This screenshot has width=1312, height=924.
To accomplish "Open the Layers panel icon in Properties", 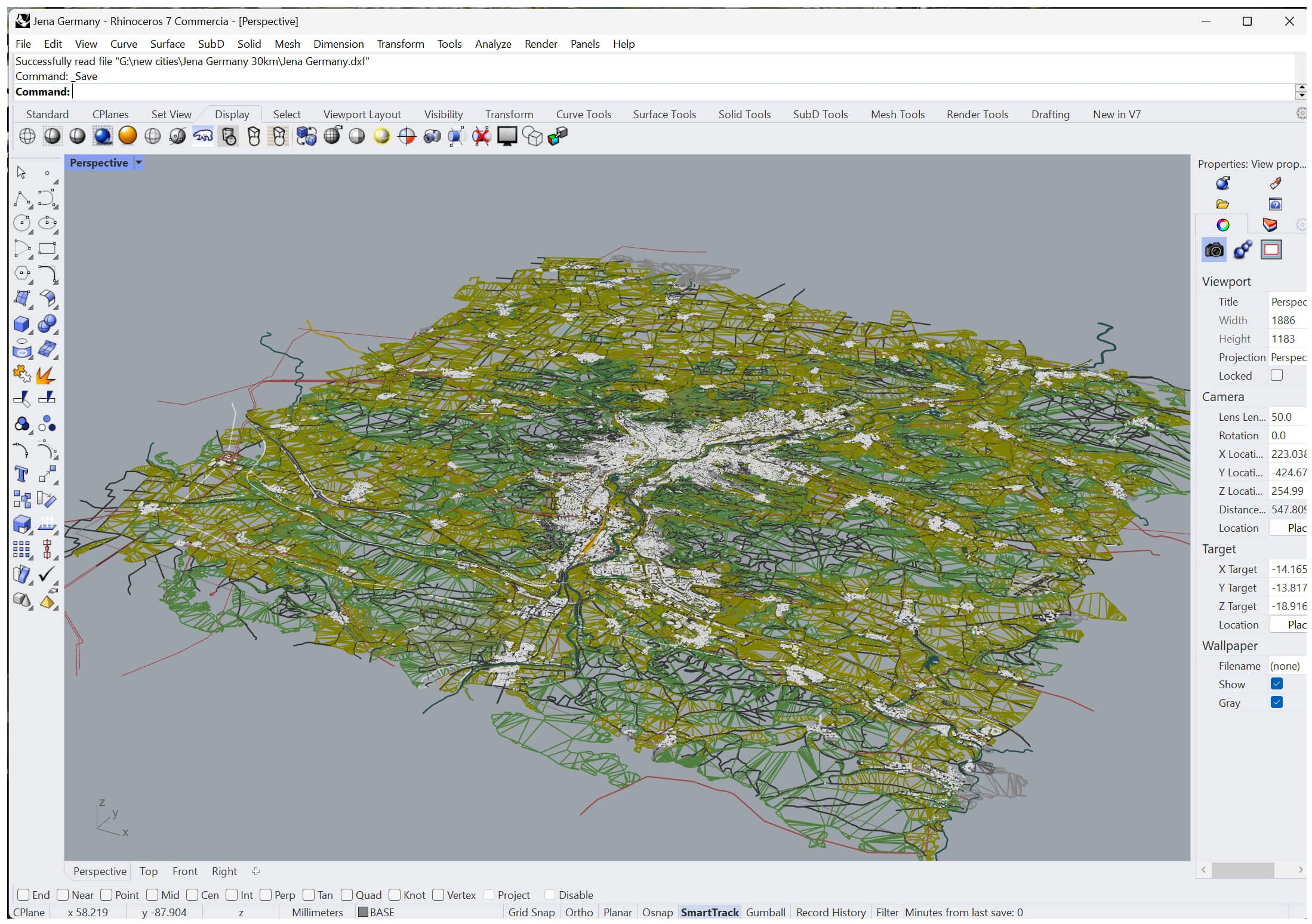I will [x=1270, y=225].
